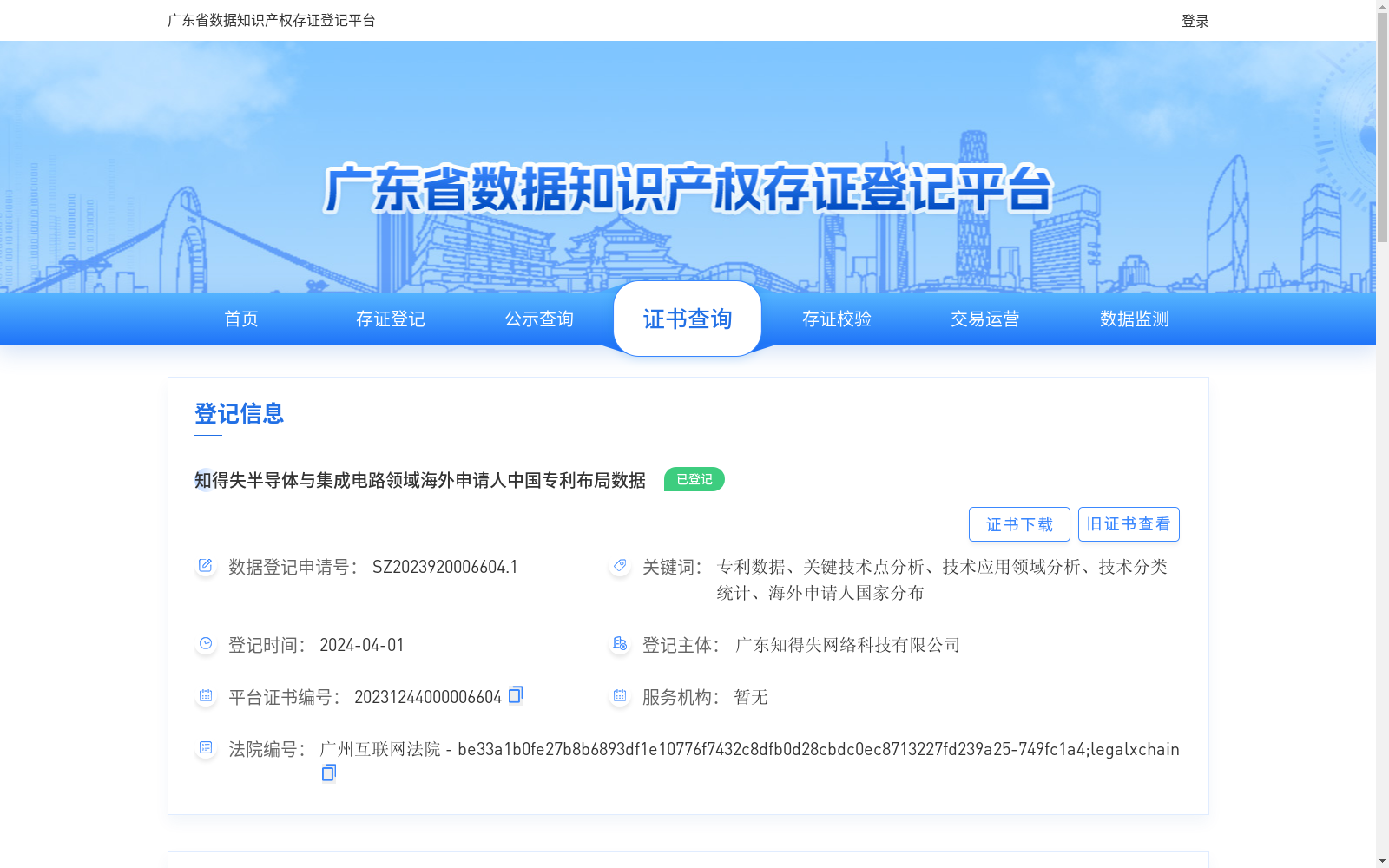Click the data title 知得失半导体与集成电路领域
The width and height of the screenshot is (1389, 868).
420,480
